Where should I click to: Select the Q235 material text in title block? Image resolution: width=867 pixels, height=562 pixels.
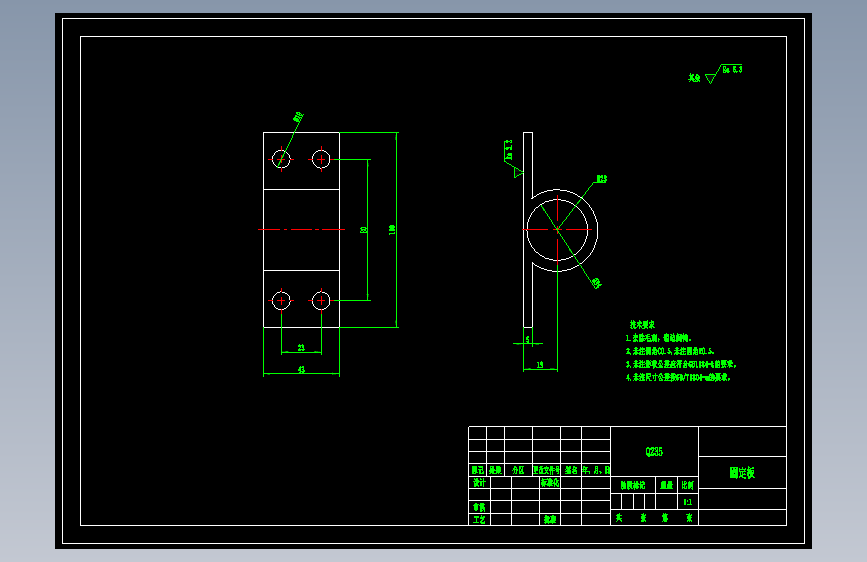[654, 451]
